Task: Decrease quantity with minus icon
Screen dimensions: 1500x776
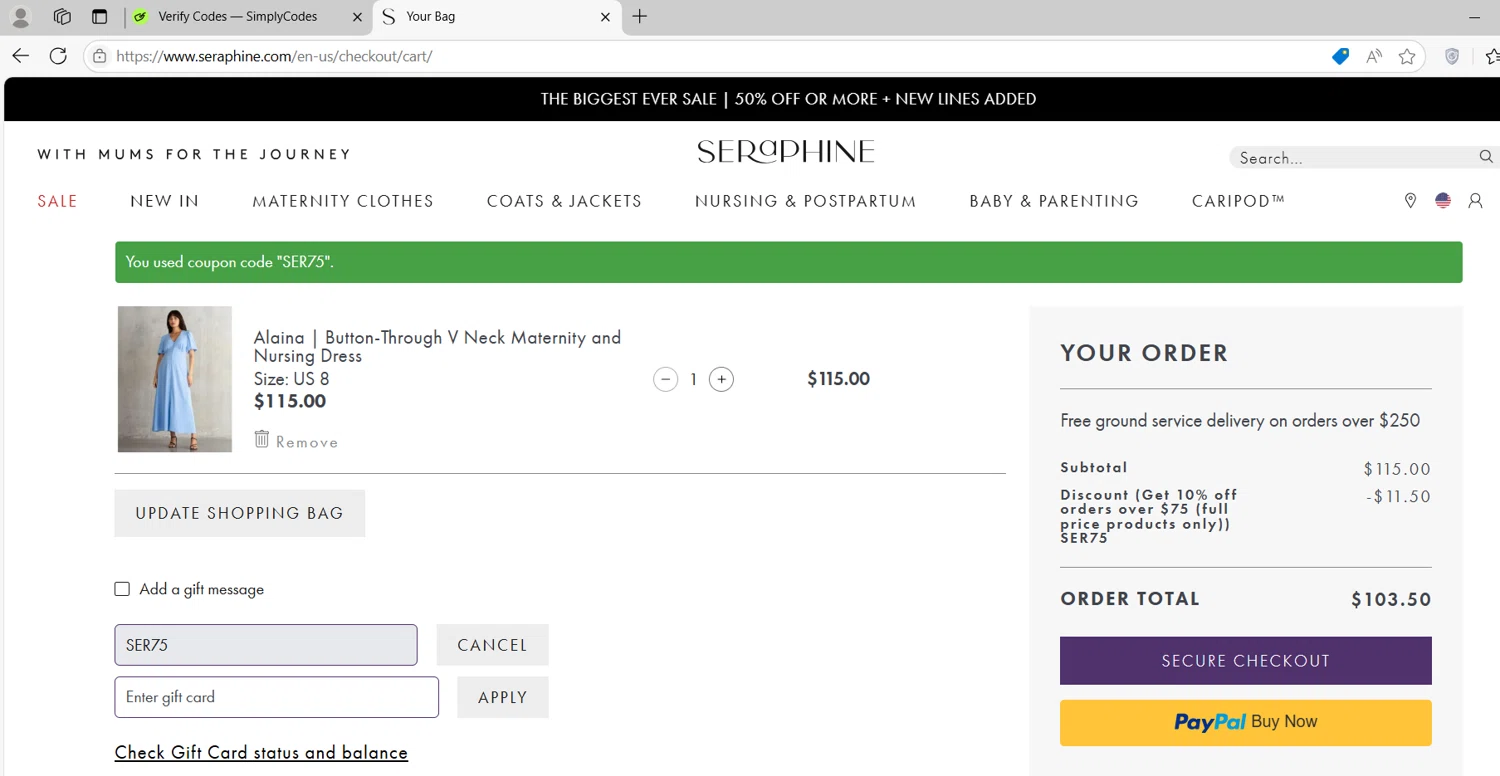Action: coord(665,379)
